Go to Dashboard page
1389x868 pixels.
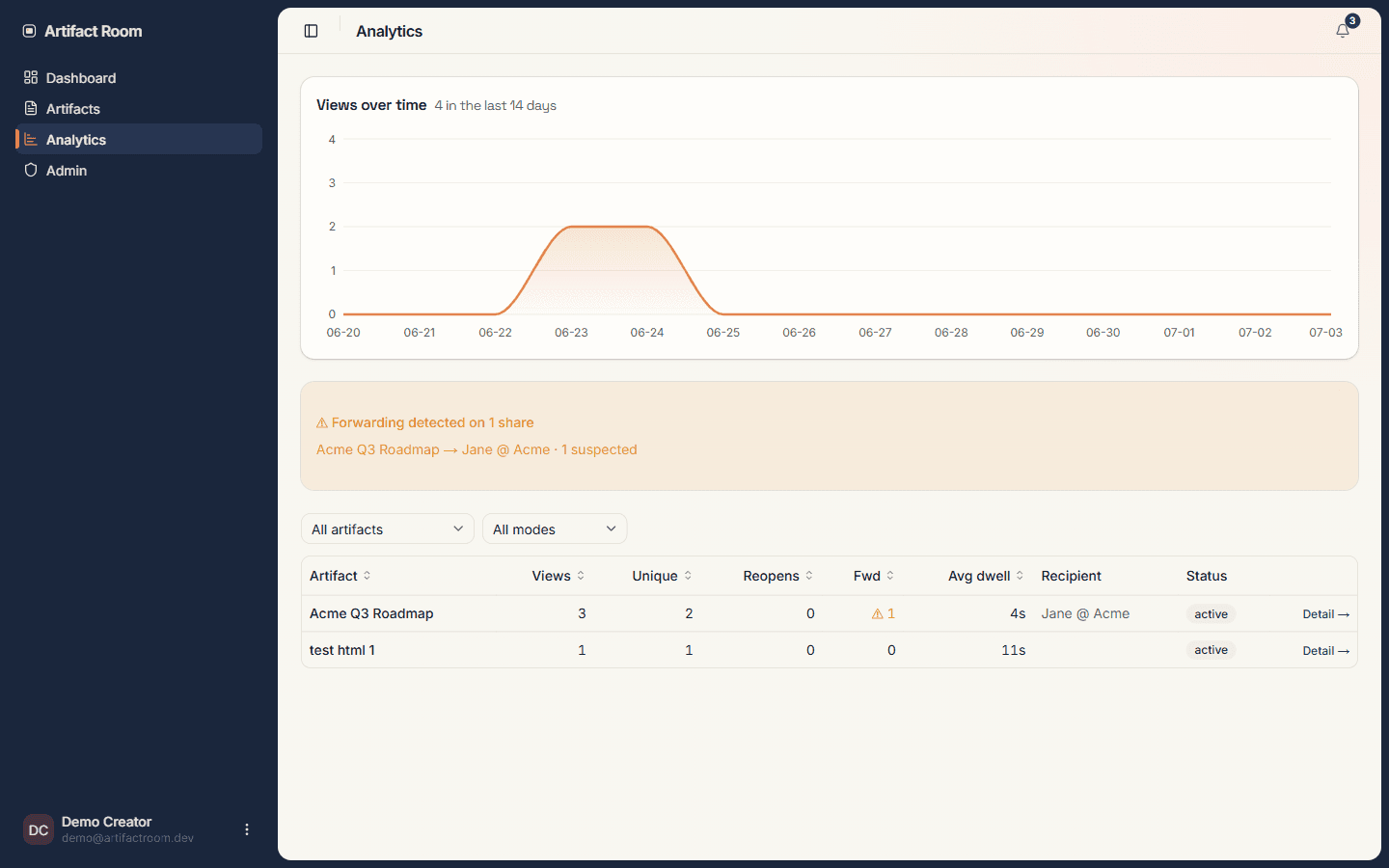[139, 77]
